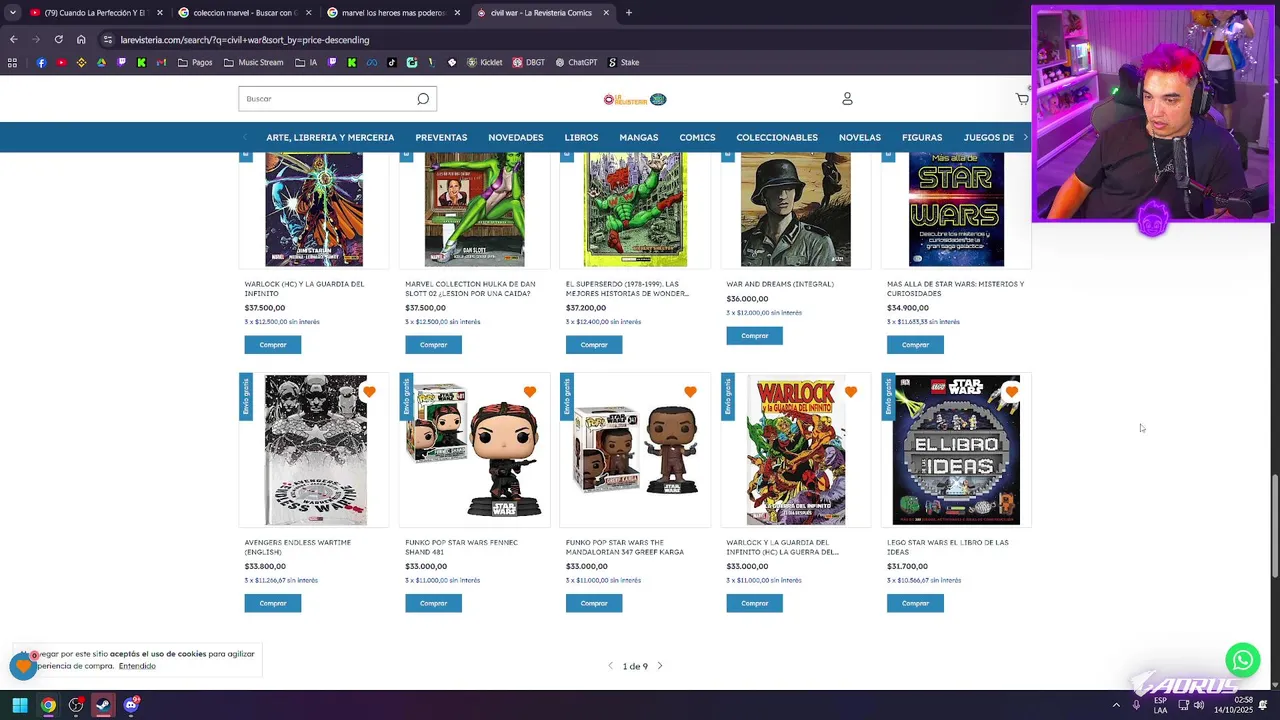The image size is (1280, 720).
Task: Favorite Funko Pop Fennec Shand with heart
Action: pos(530,392)
